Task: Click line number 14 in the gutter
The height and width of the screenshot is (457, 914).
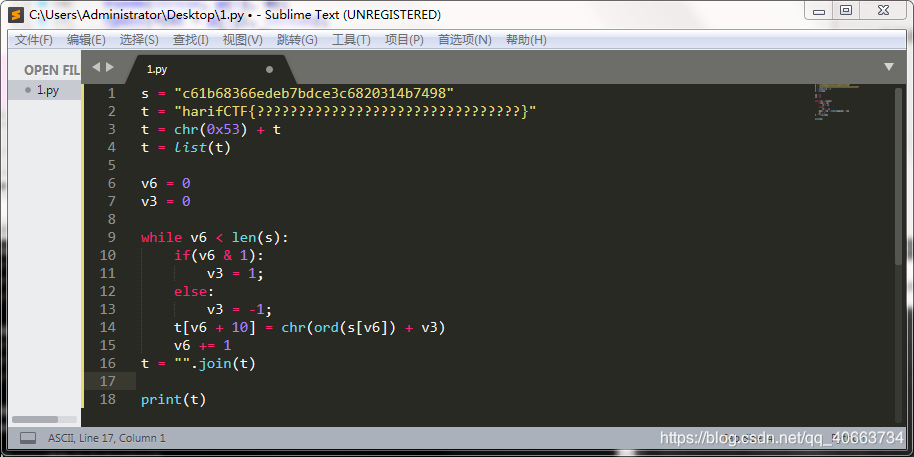Action: click(108, 327)
